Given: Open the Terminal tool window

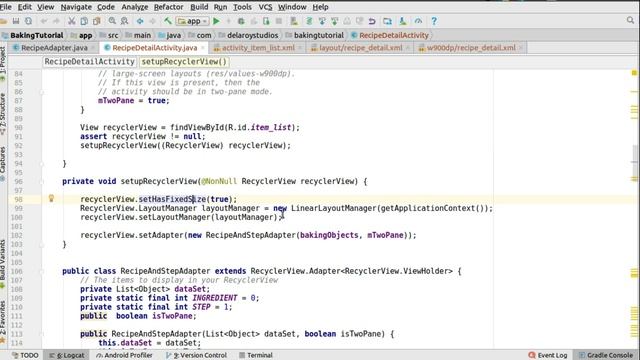Looking at the screenshot, I should point(256,355).
